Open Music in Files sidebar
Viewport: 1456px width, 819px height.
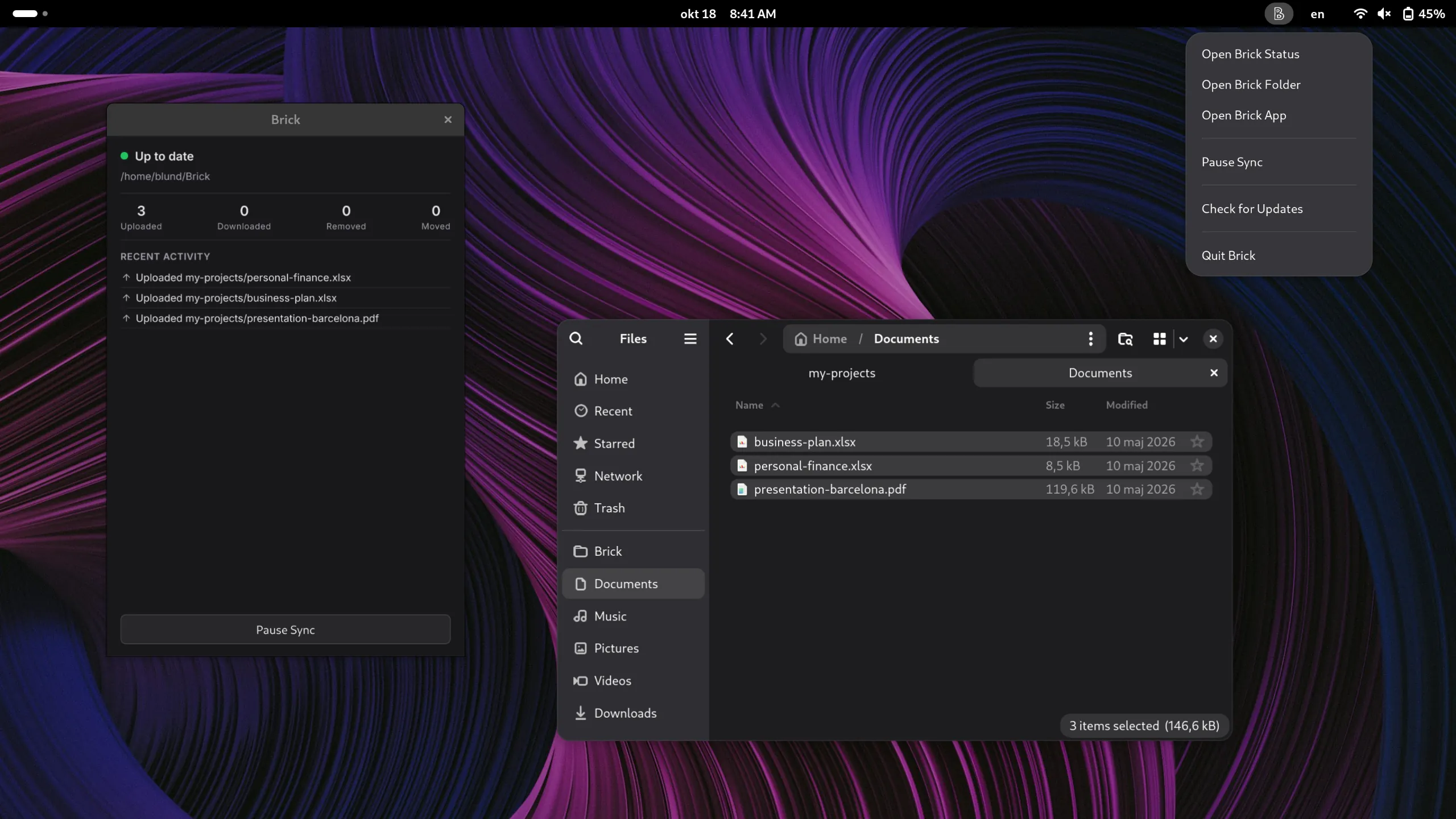tap(633, 616)
